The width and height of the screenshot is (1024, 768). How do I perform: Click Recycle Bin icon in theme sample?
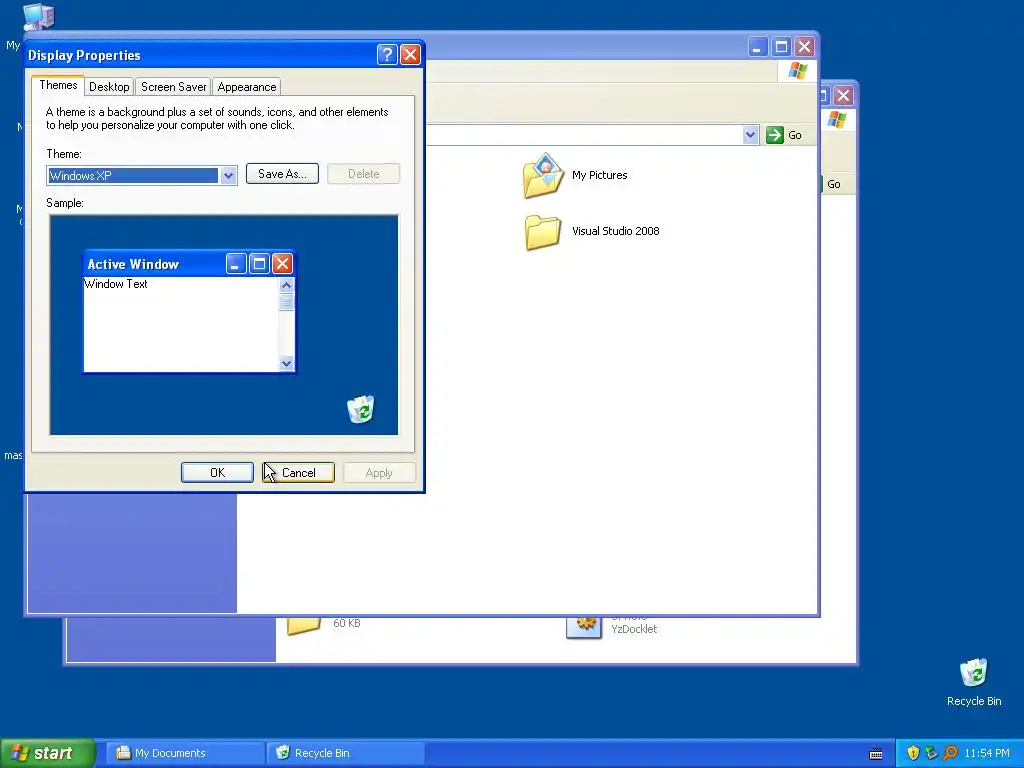click(360, 409)
